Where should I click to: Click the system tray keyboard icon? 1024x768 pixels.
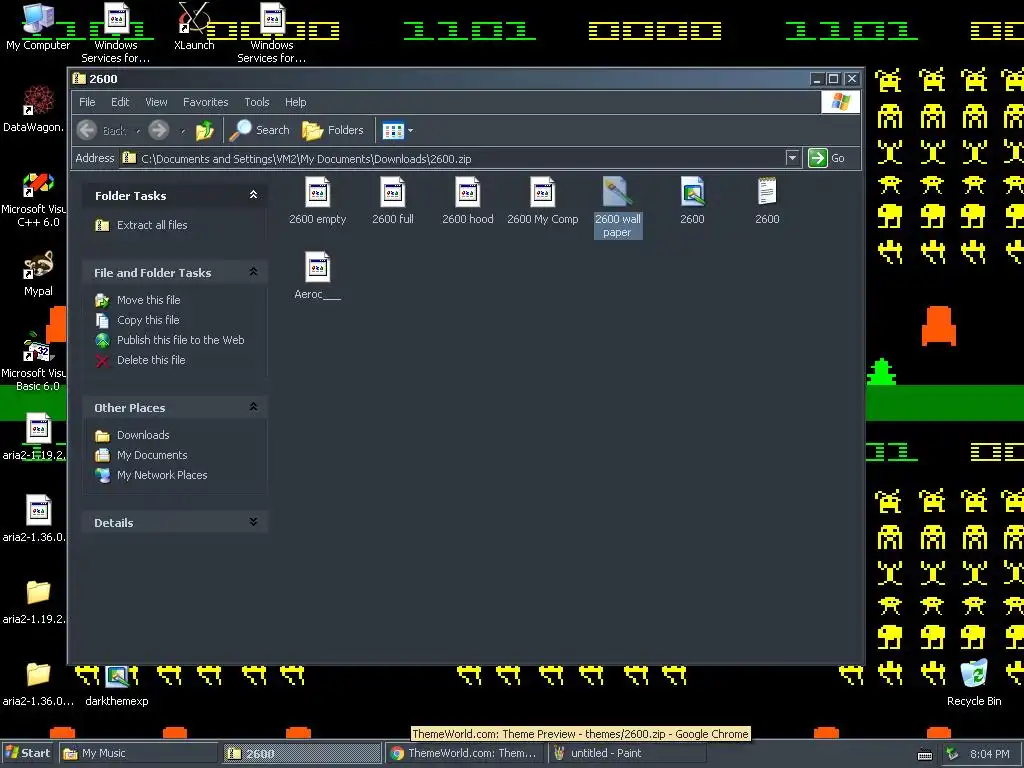pos(925,754)
